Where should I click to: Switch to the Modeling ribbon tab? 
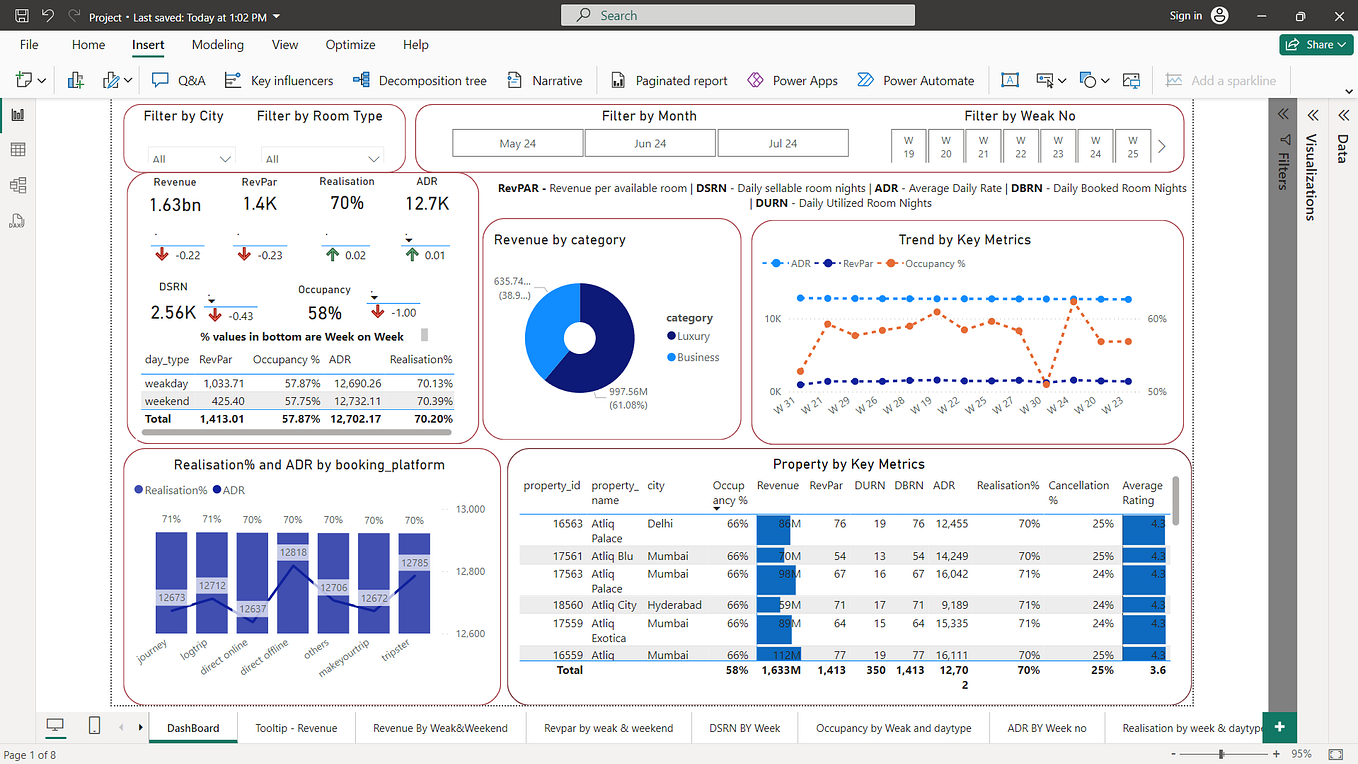(x=217, y=45)
